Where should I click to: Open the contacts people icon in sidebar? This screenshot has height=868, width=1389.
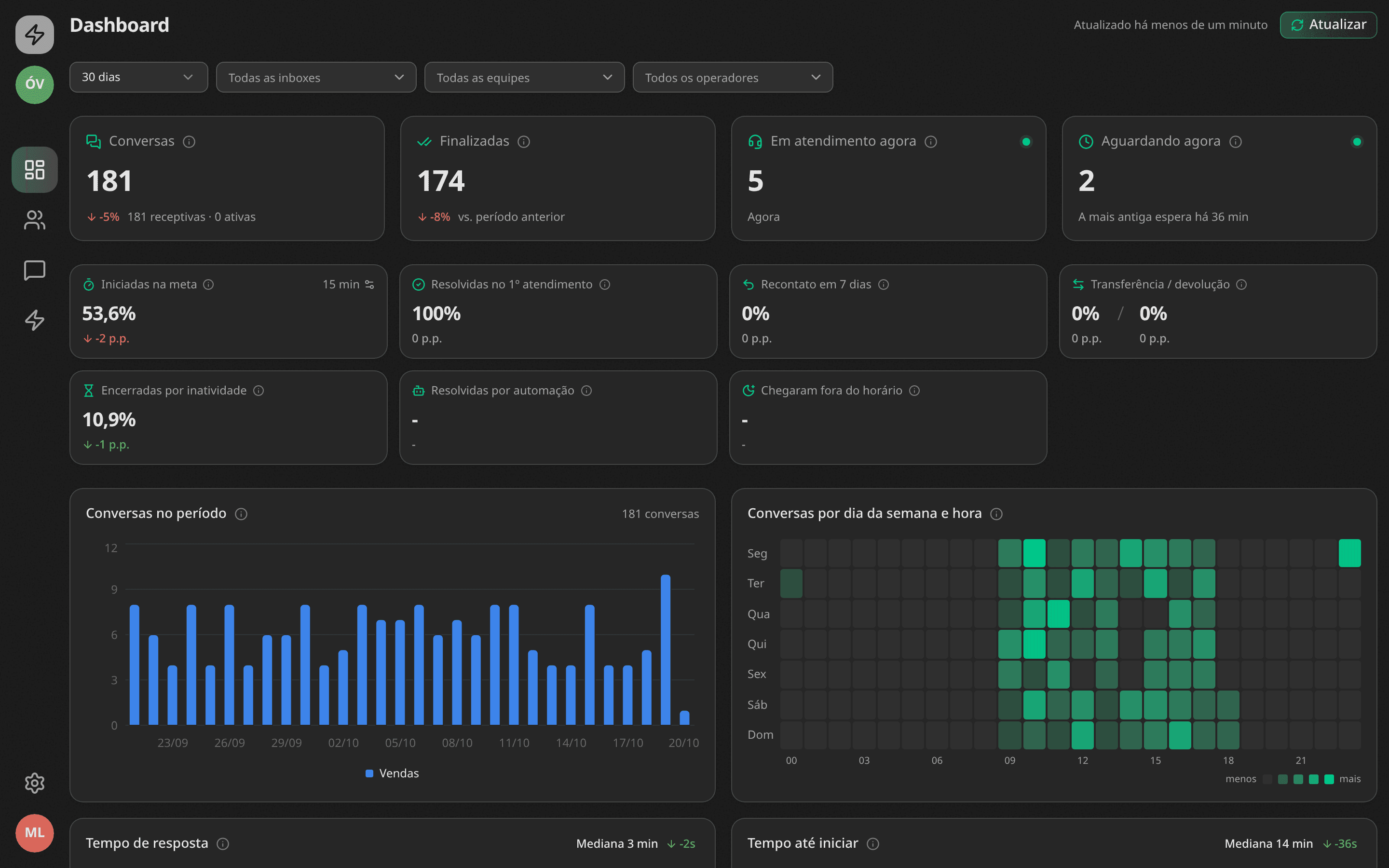(34, 220)
